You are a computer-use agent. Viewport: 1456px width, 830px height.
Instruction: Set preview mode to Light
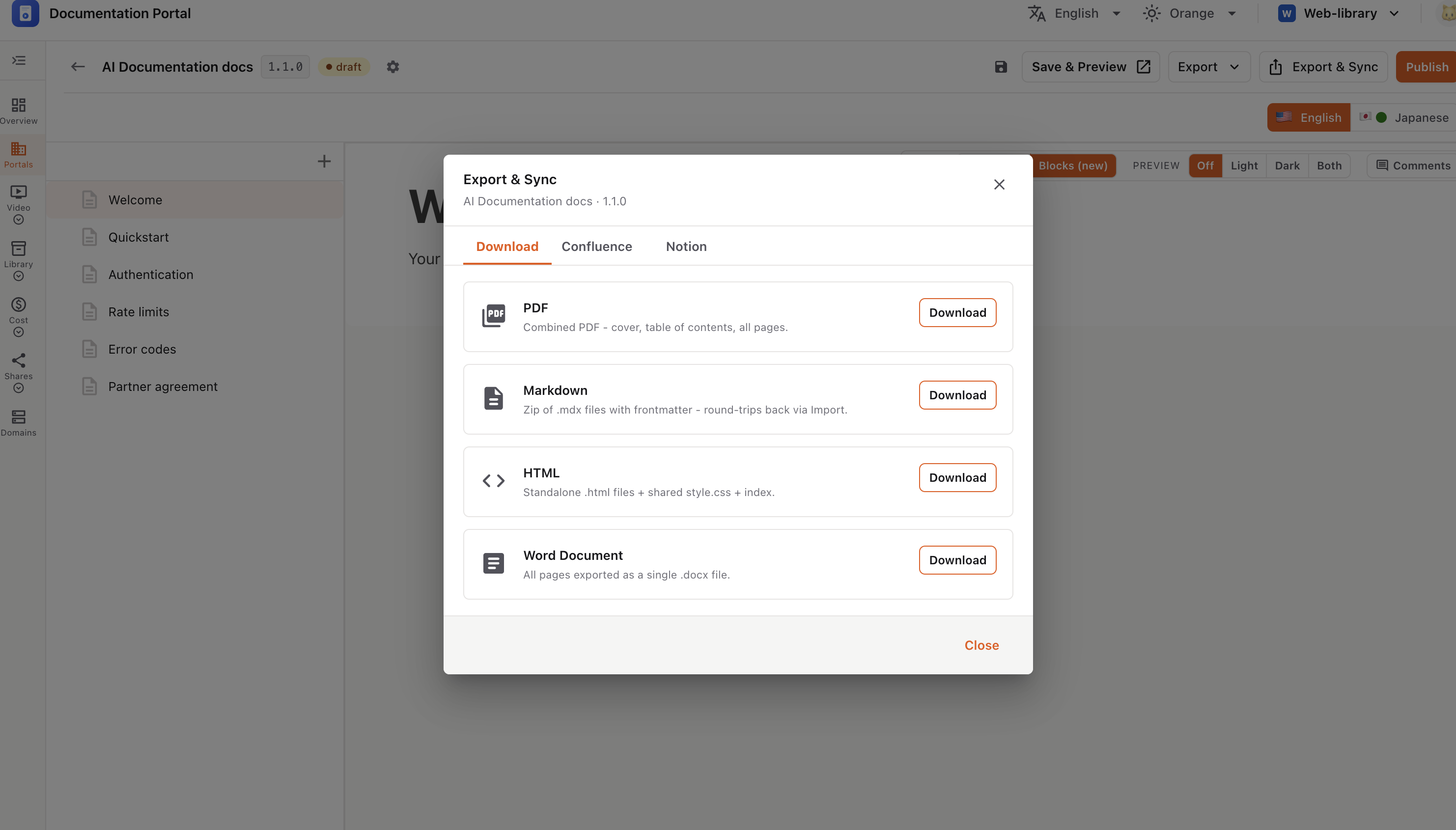coord(1244,166)
